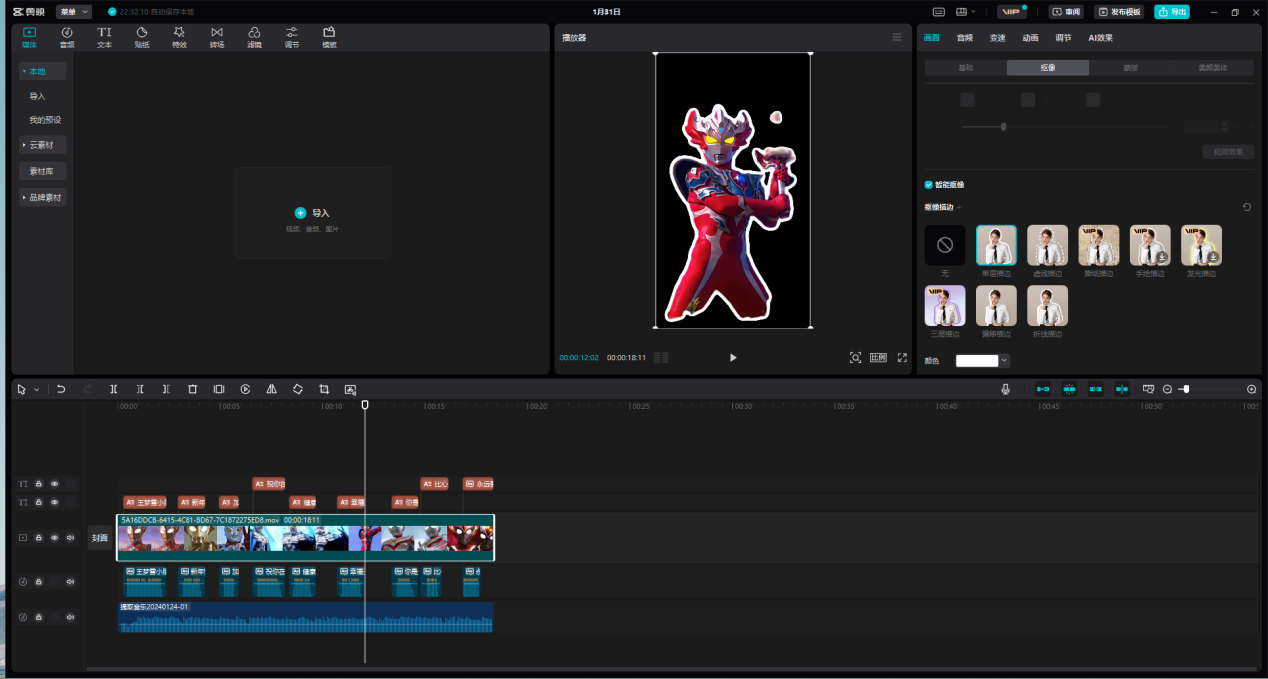Viewport: 1268px width, 679px height.
Task: Open the 调节 adjustment tab in the top toolbar
Action: pyautogui.click(x=291, y=37)
